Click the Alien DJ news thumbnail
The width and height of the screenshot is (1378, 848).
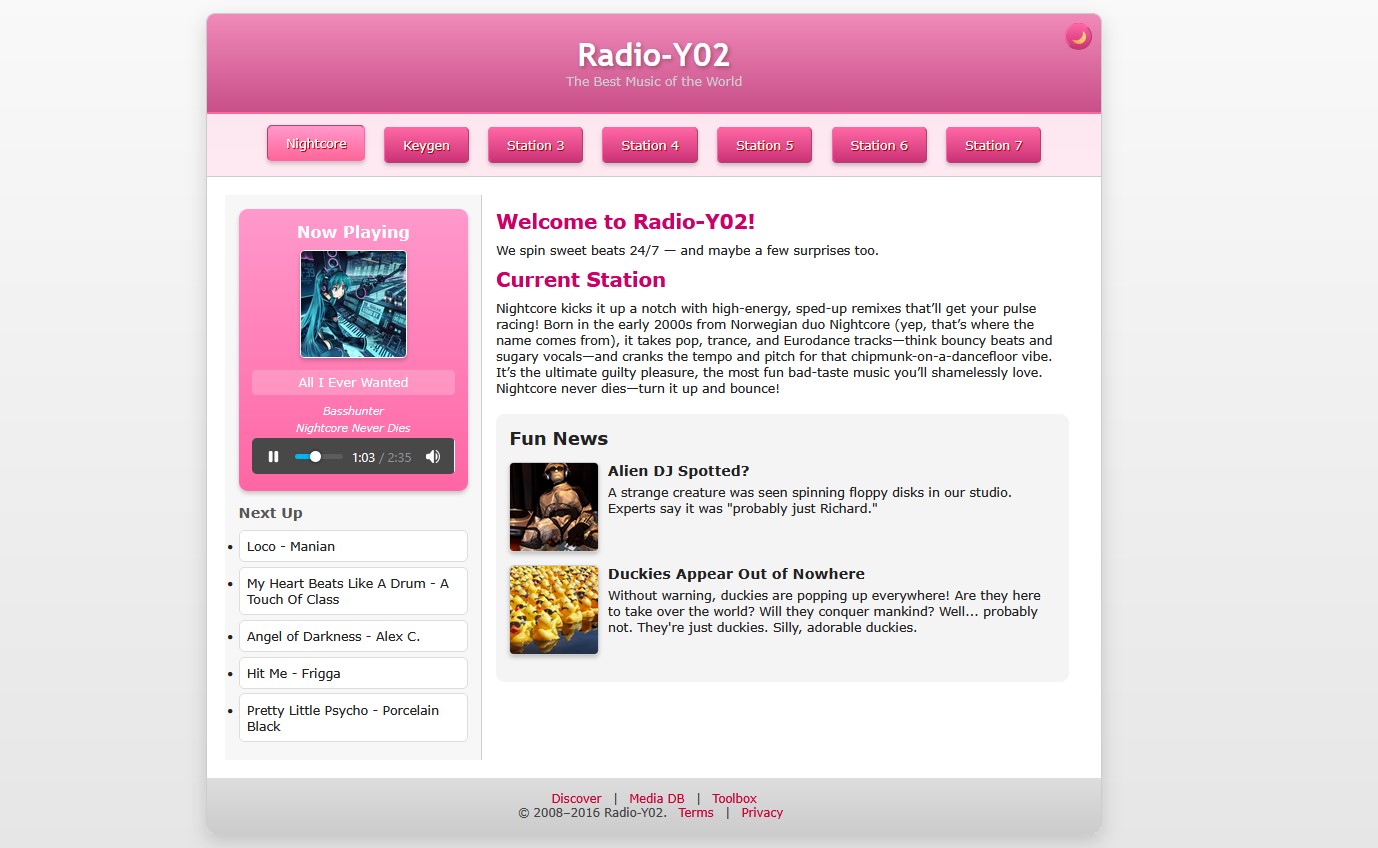(554, 506)
